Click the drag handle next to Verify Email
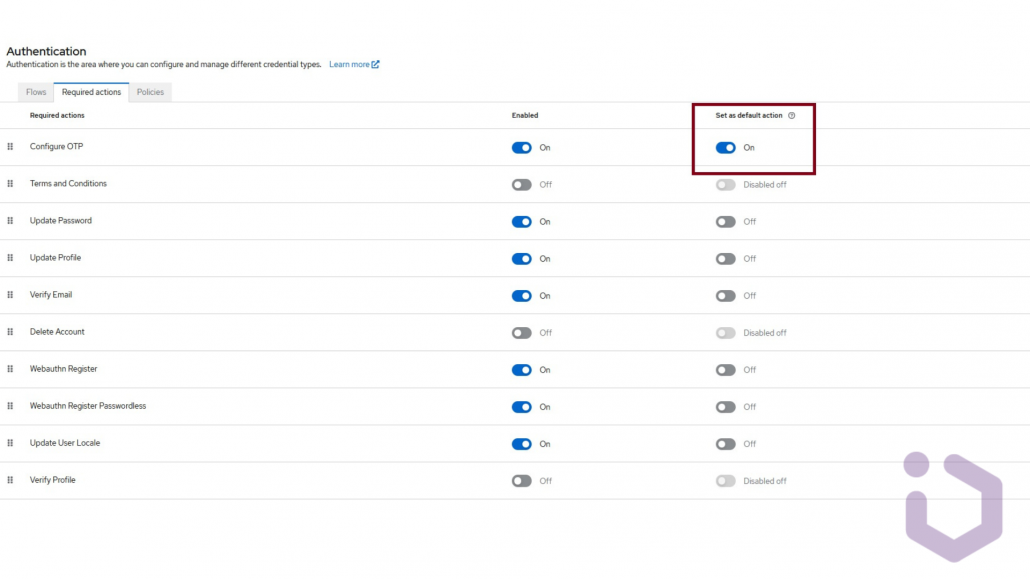This screenshot has height=579, width=1030. point(10,295)
